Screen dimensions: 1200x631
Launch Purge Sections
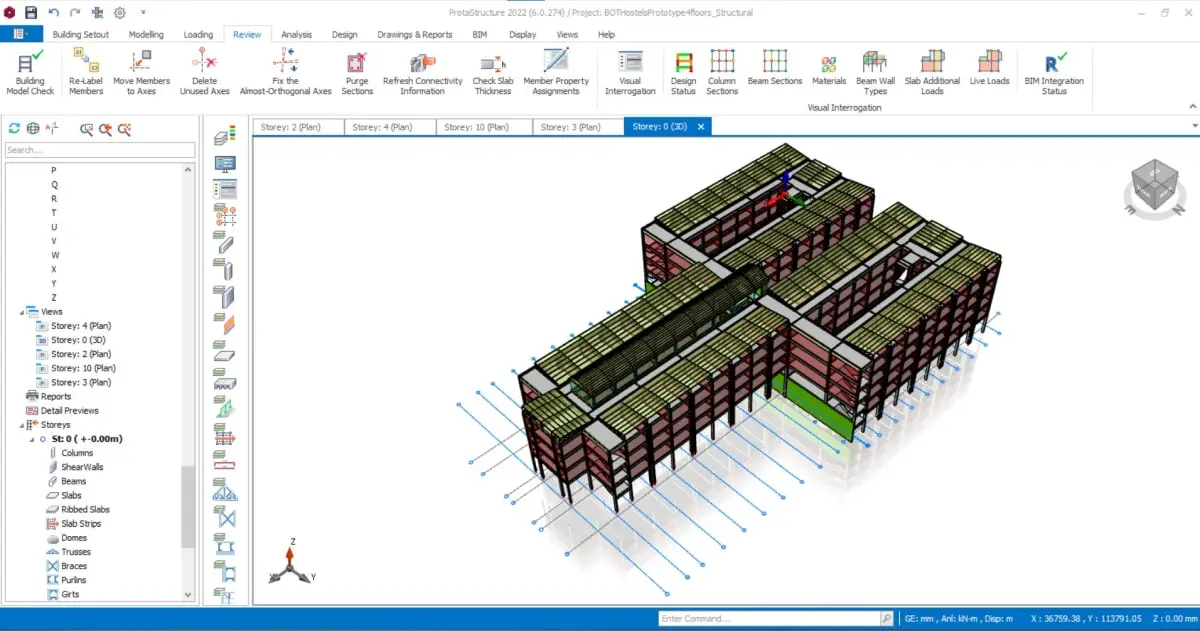pyautogui.click(x=357, y=73)
